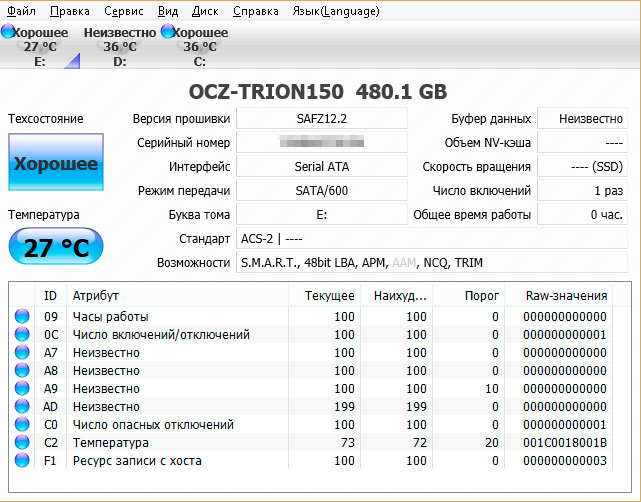Viewport: 641px width, 502px height.
Task: Click the firmware version field SAFZ12.2
Action: (322, 119)
